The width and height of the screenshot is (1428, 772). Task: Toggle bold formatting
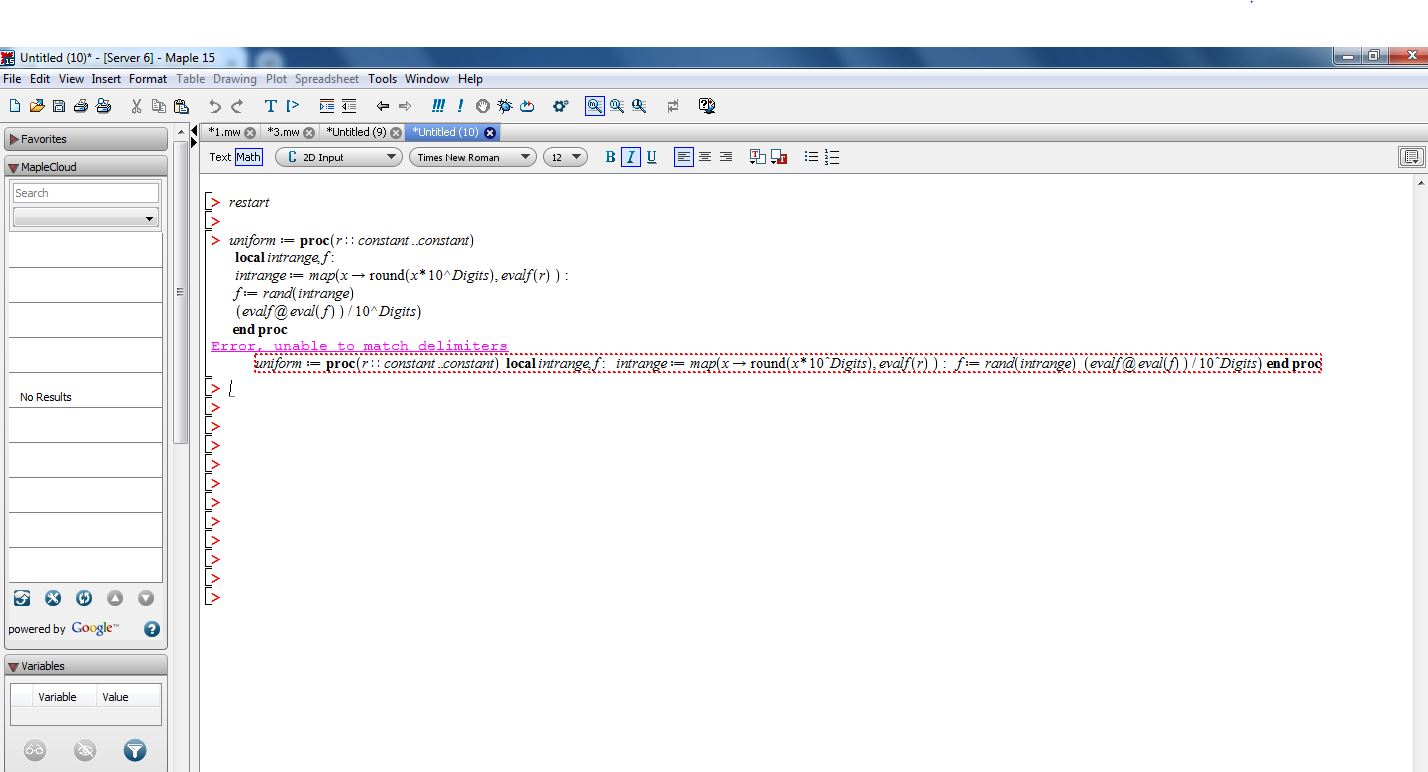[610, 157]
